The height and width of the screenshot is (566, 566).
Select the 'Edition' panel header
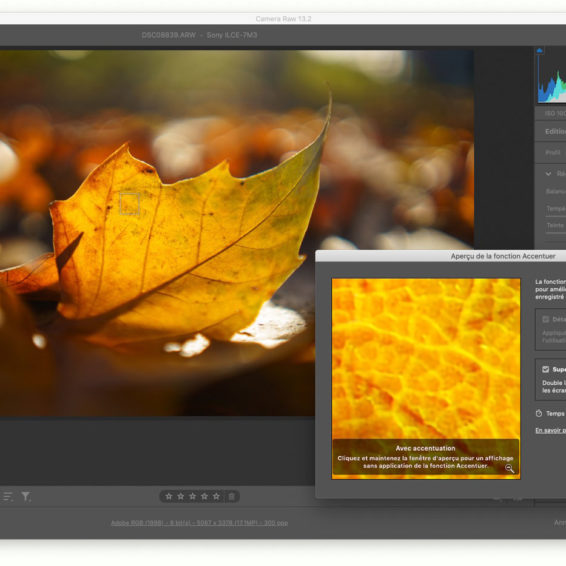[555, 132]
